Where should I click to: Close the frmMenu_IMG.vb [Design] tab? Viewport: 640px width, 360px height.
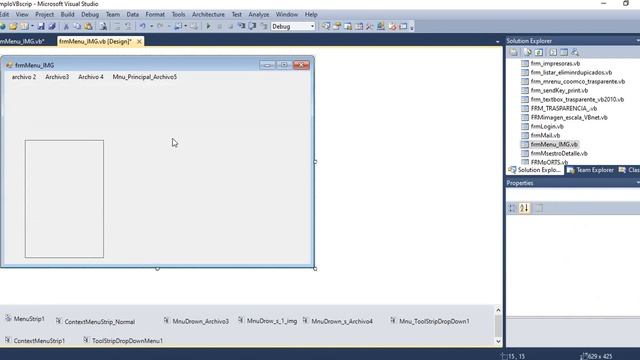pyautogui.click(x=140, y=42)
